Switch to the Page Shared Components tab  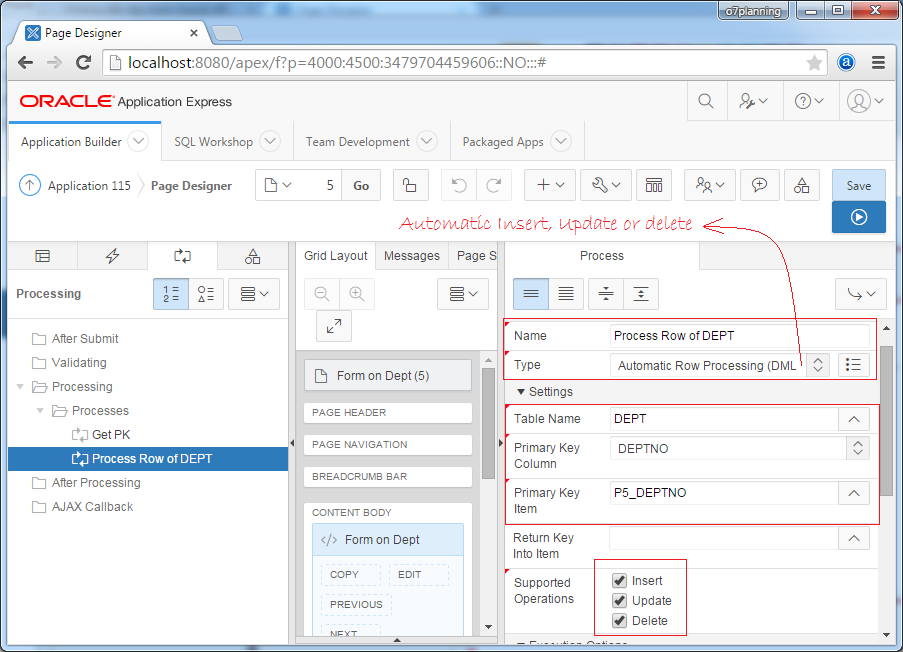coord(252,256)
